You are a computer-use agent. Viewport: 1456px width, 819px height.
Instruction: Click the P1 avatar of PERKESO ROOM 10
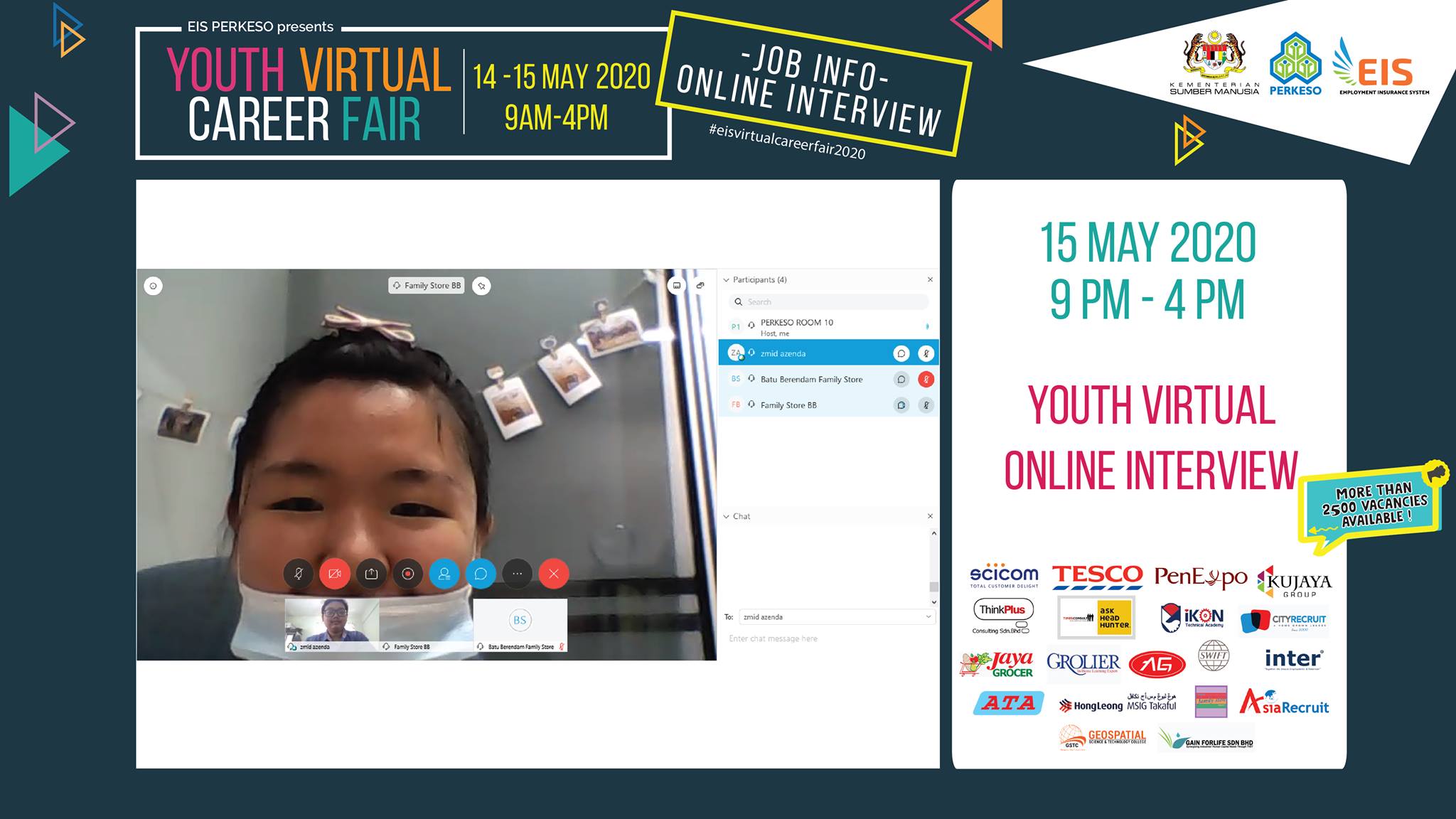736,327
